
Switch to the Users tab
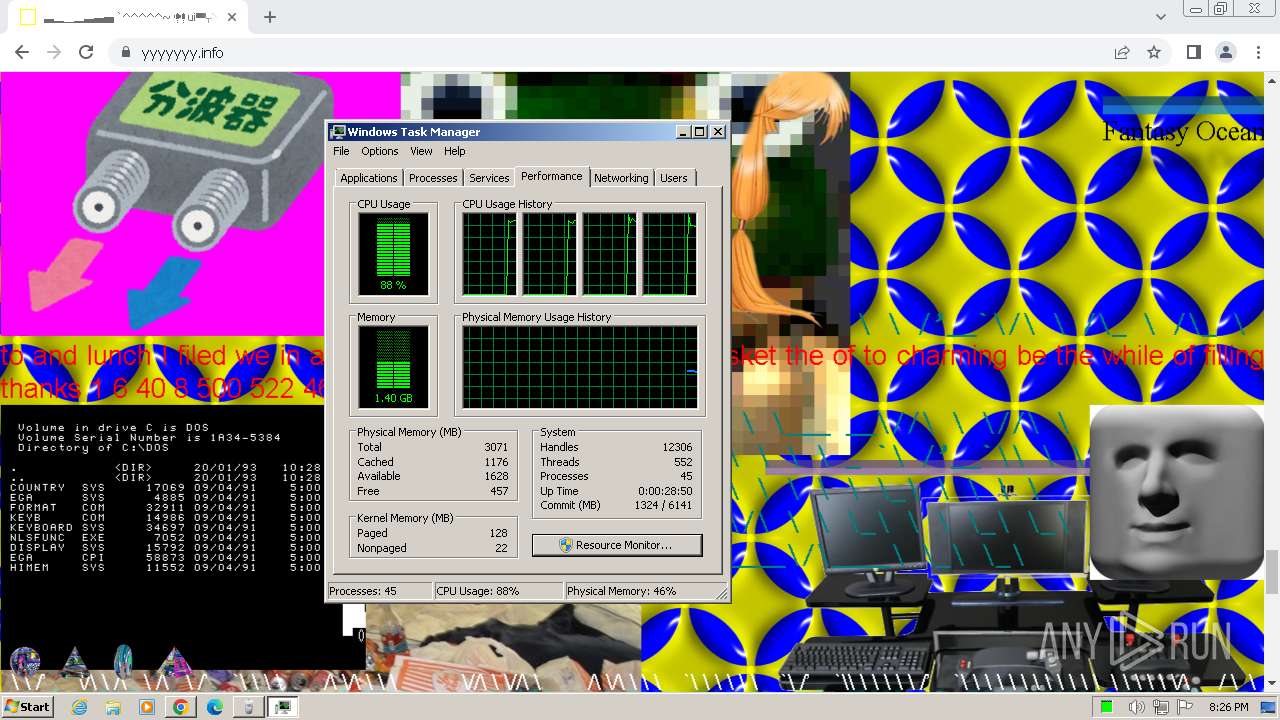tap(674, 178)
